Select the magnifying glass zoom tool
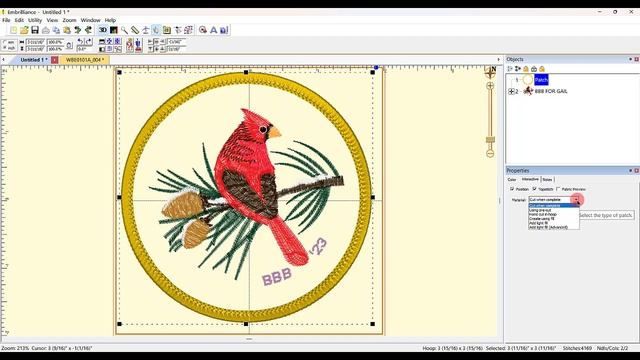The height and width of the screenshot is (360, 640). click(x=124, y=30)
